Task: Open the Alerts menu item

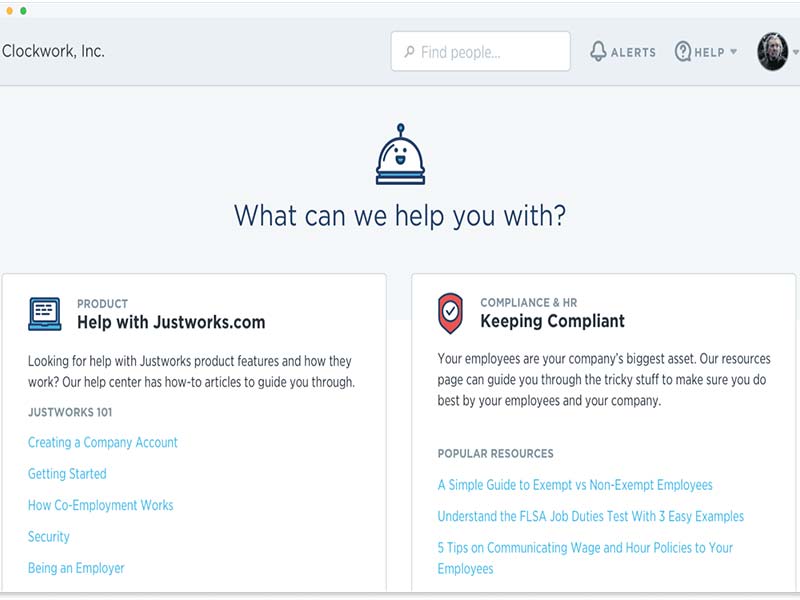Action: coord(633,52)
